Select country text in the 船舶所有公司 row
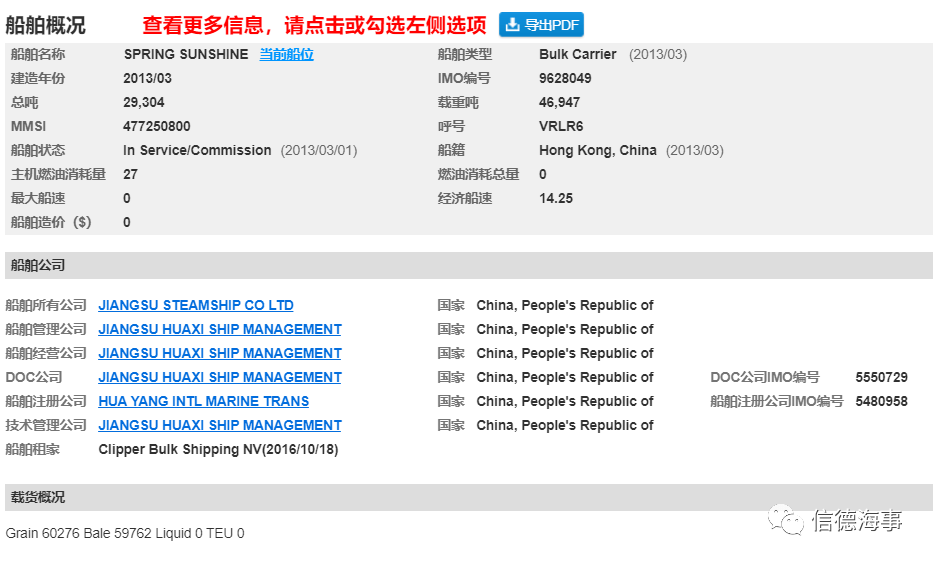This screenshot has height=562, width=933. [565, 305]
